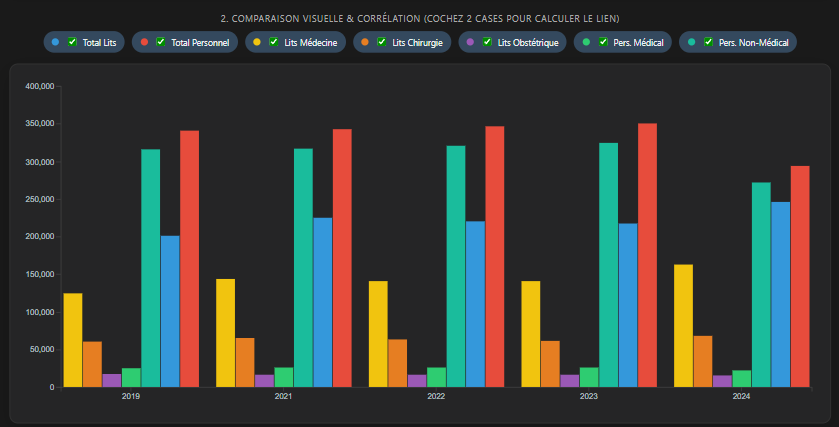Click the blue dot beside Total Lits
Image resolution: width=839 pixels, height=427 pixels.
pyautogui.click(x=55, y=42)
